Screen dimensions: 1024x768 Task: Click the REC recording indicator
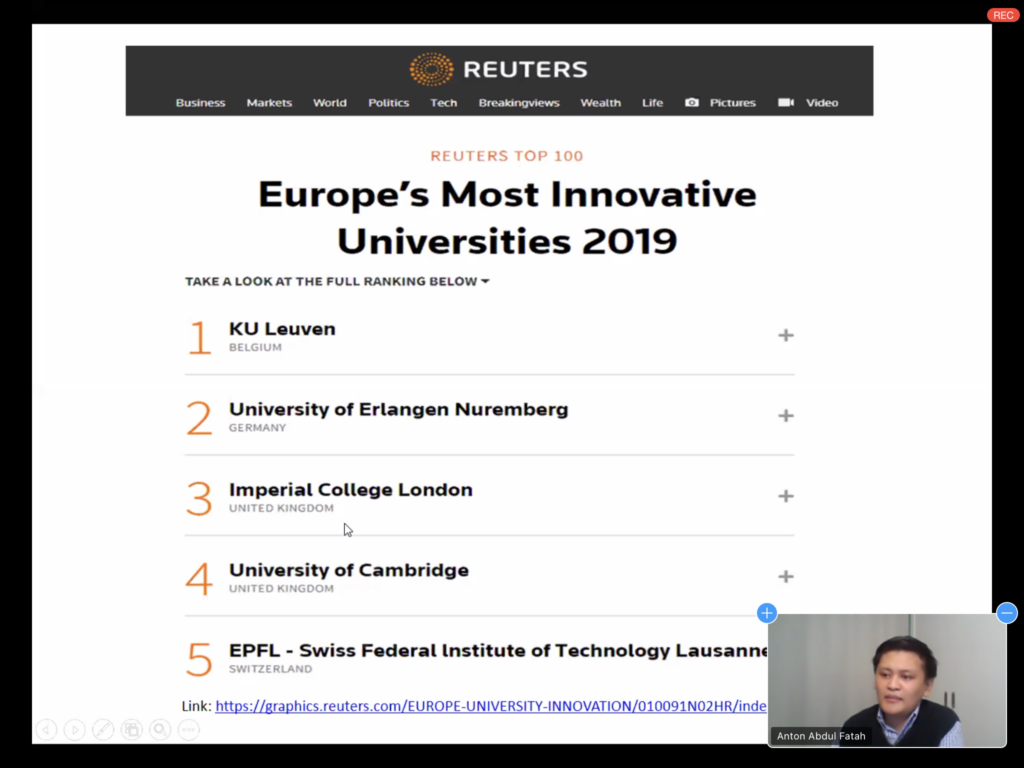coord(1002,15)
